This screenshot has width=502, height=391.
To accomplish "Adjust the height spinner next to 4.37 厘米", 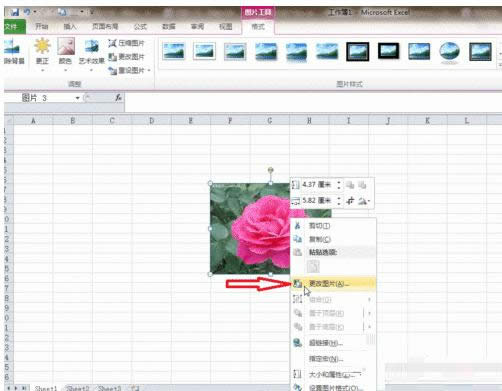I will pyautogui.click(x=339, y=184).
